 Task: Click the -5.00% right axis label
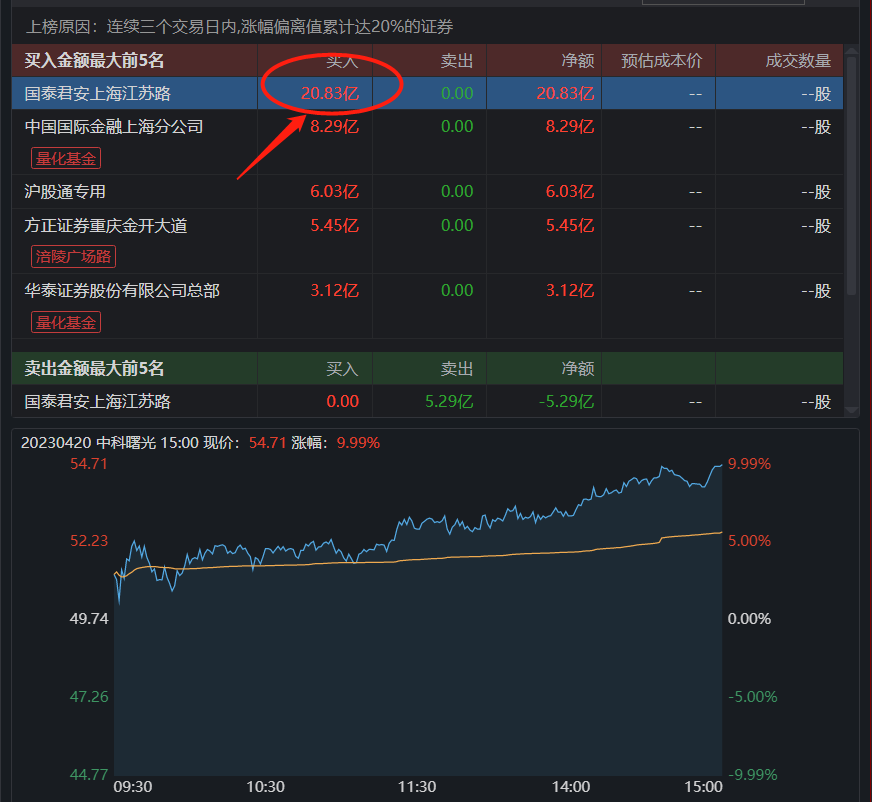[752, 696]
